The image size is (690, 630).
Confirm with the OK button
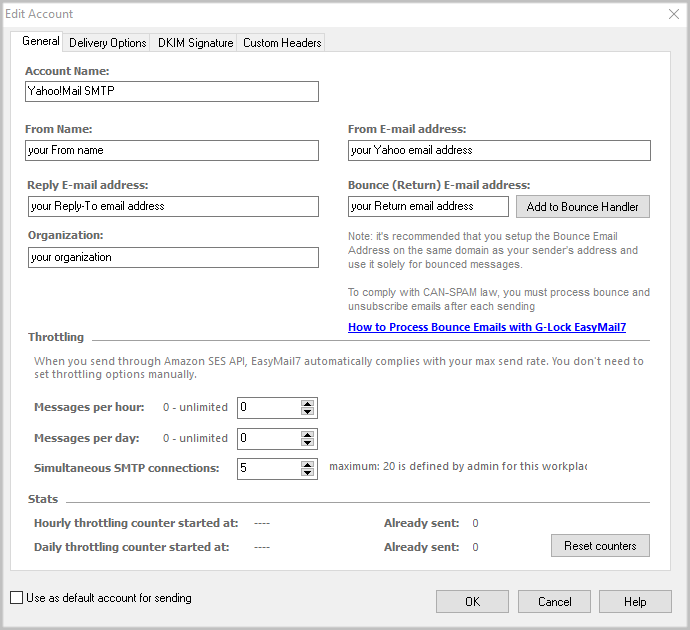click(x=472, y=601)
